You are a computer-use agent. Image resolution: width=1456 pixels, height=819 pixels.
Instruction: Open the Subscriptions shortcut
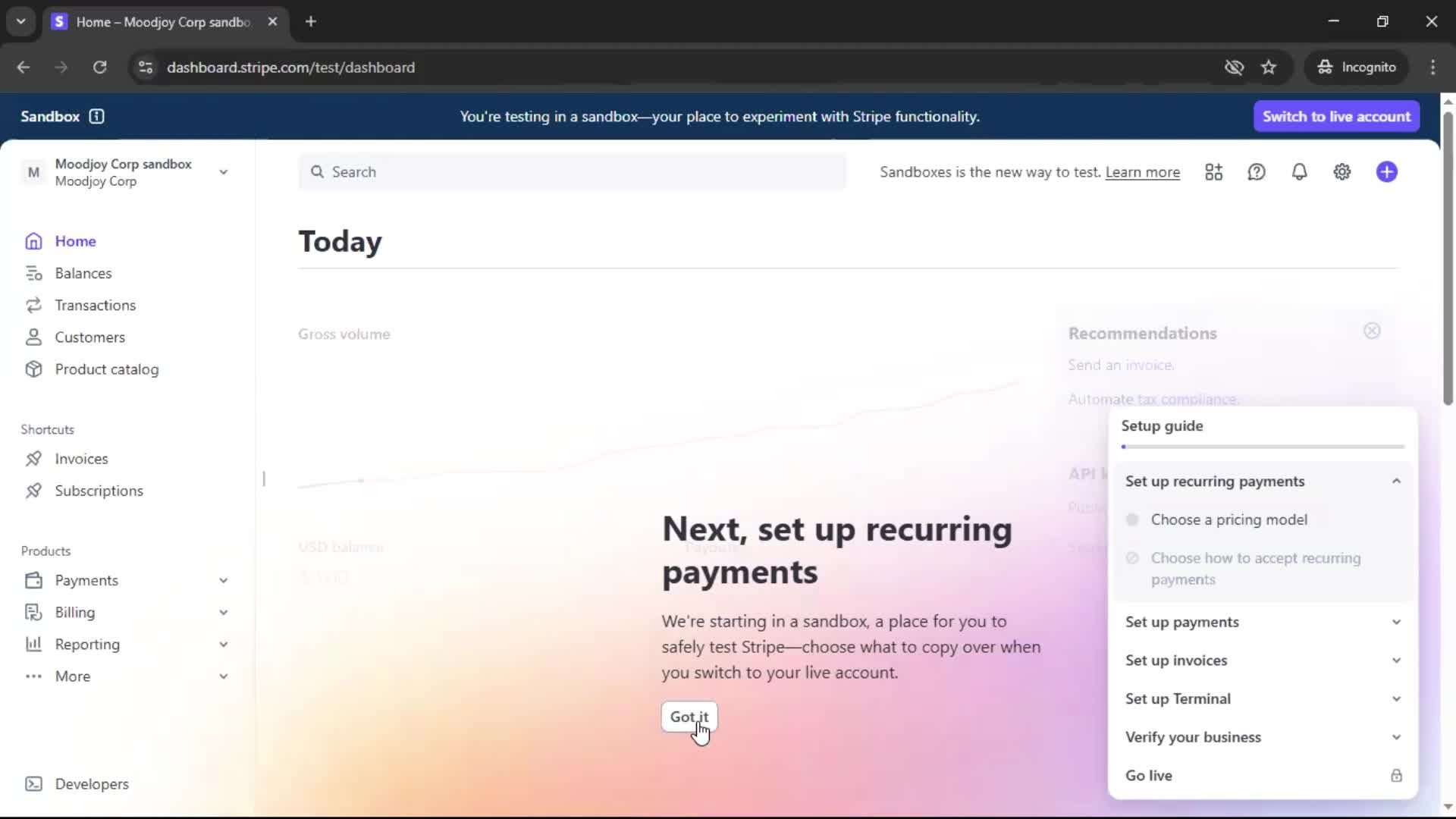[99, 491]
